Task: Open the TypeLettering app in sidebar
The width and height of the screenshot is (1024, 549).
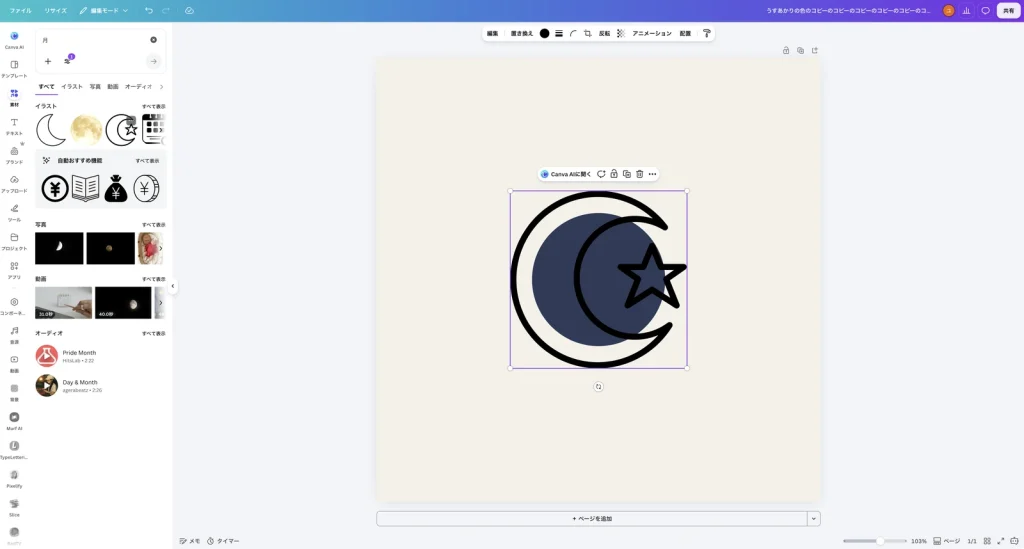Action: (14, 449)
